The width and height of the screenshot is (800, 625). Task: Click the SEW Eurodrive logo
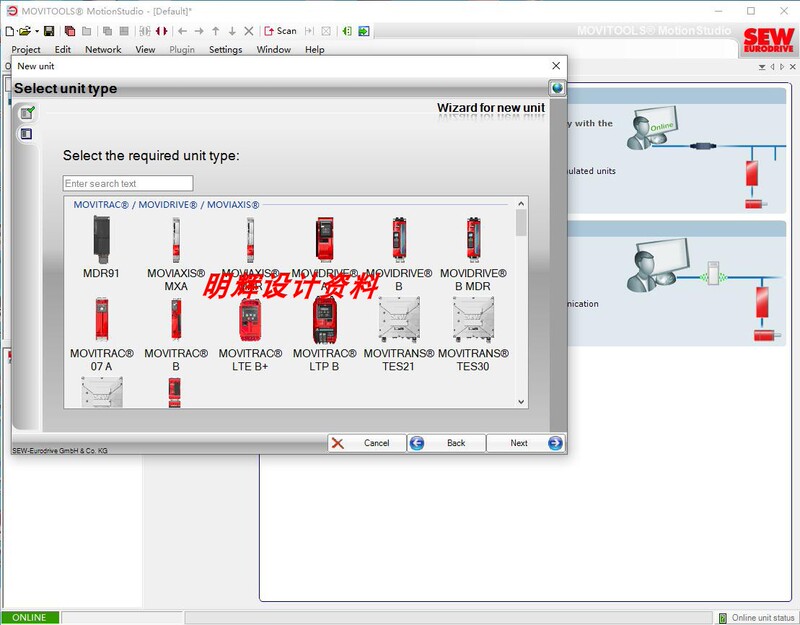pos(768,40)
